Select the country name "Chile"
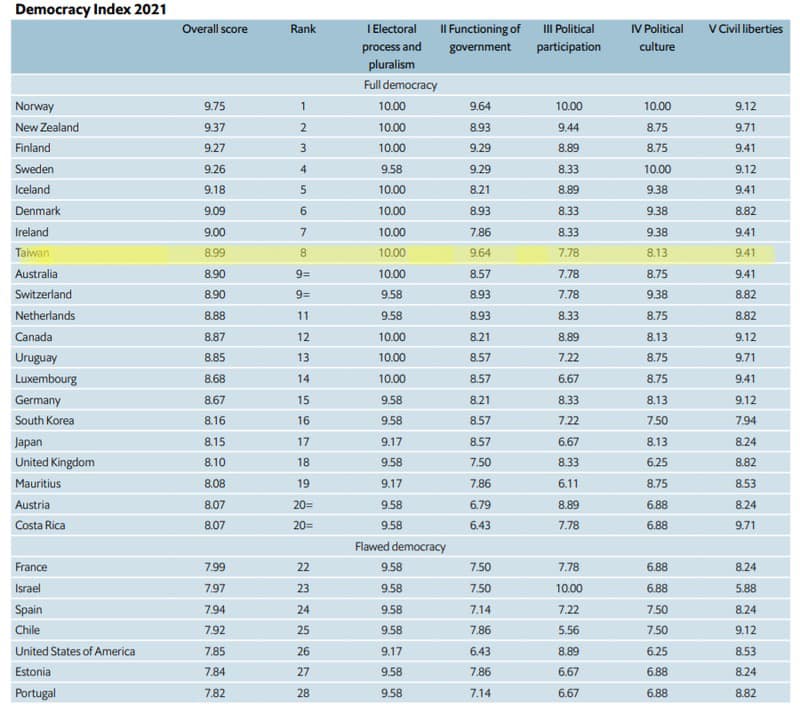Image resolution: width=800 pixels, height=712 pixels. [x=28, y=630]
